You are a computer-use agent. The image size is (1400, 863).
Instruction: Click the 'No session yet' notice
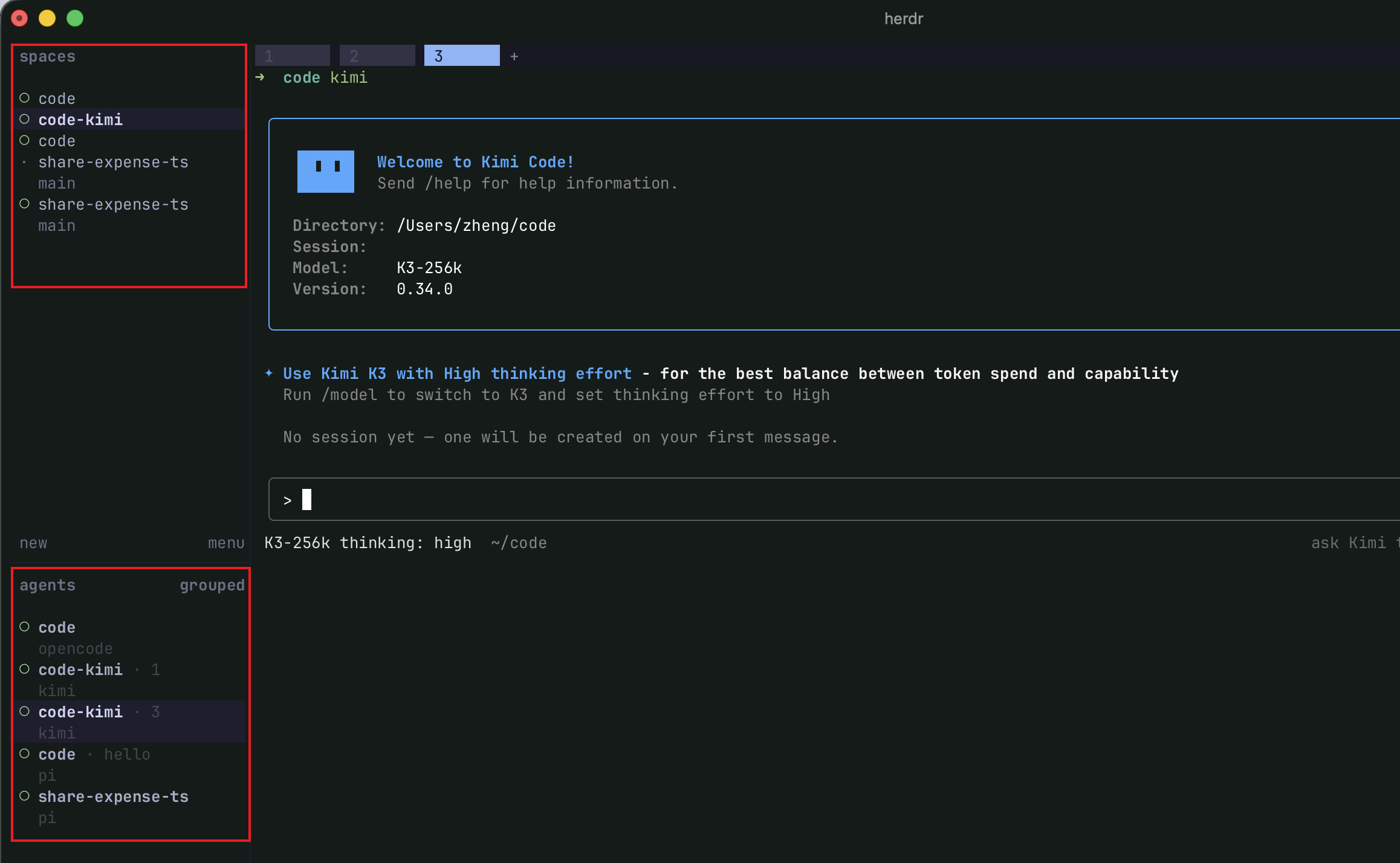coord(560,437)
